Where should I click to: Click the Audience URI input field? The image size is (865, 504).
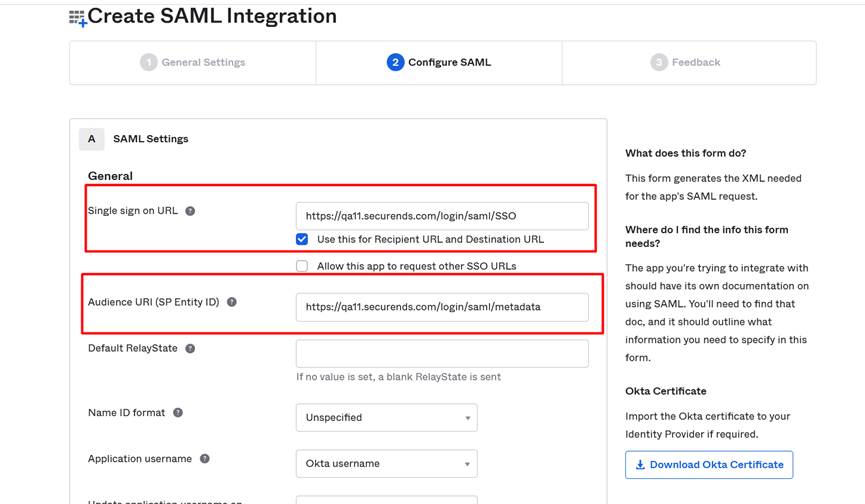click(x=442, y=307)
